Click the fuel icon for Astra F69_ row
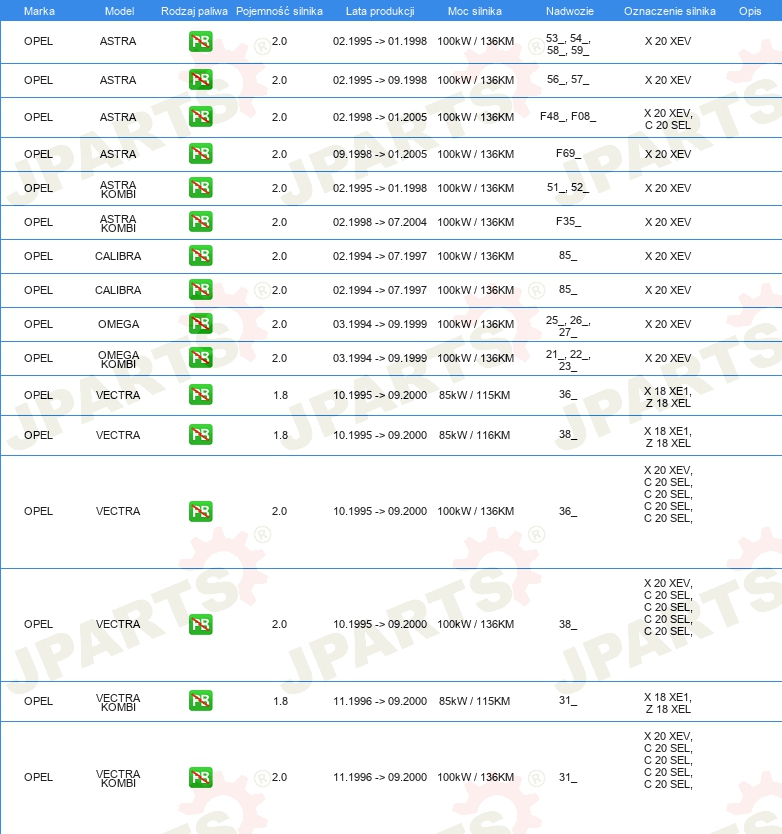This screenshot has height=834, width=782. 201,154
